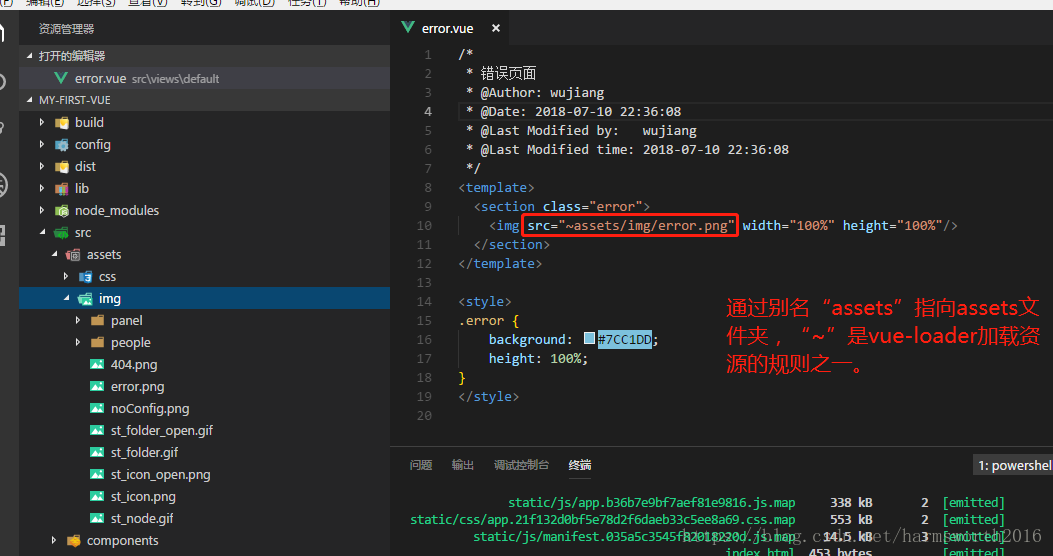Switch to the Output (输出) panel tab

[463, 465]
